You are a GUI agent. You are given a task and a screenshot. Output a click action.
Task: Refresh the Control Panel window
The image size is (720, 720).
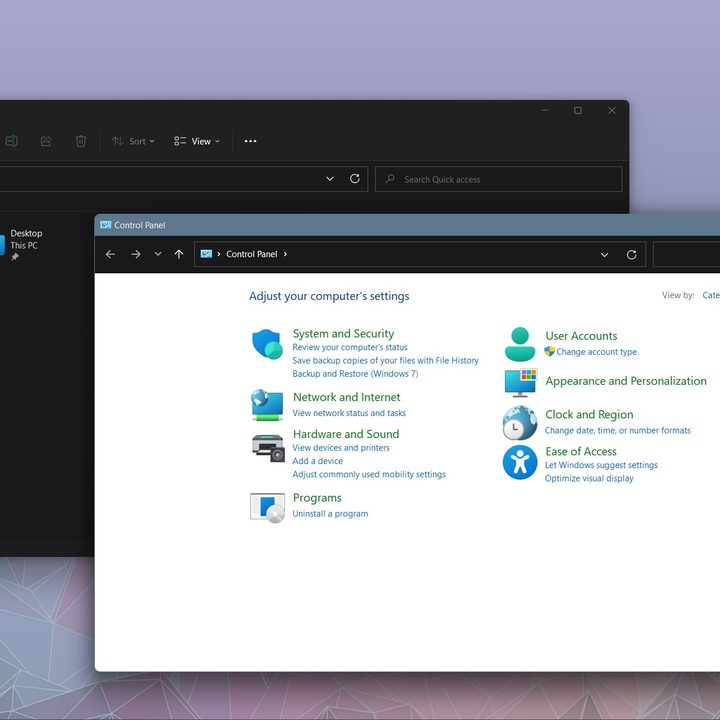631,254
